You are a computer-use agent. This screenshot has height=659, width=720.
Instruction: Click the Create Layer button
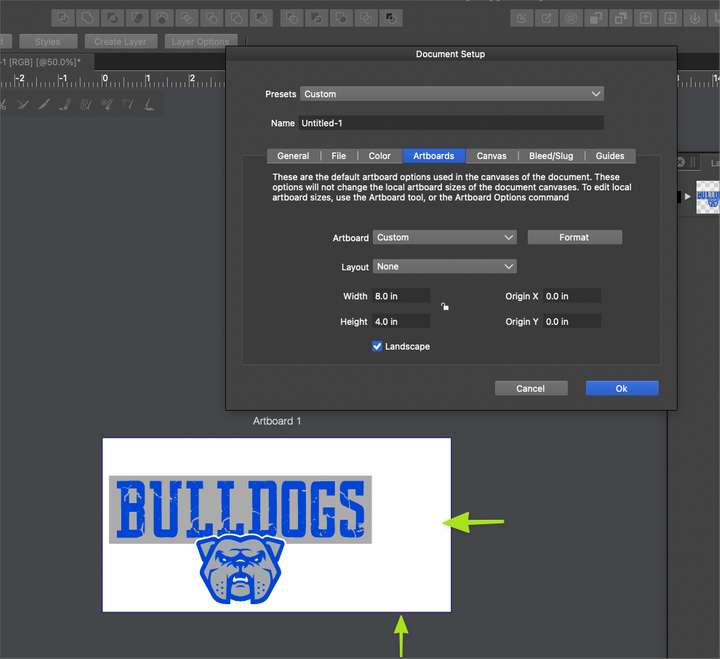click(x=121, y=42)
